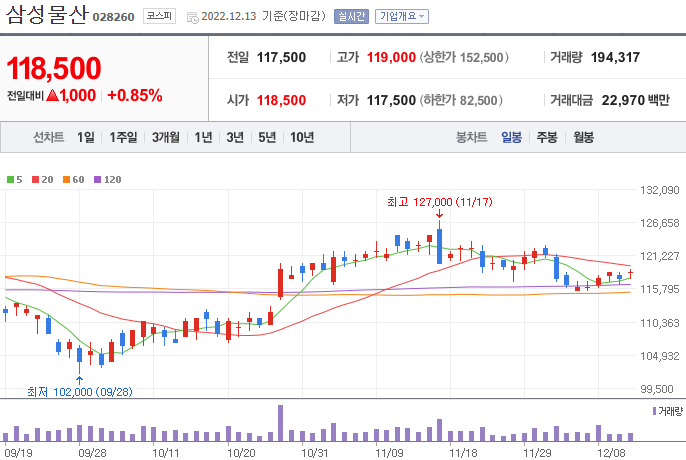Image resolution: width=686 pixels, height=460 pixels.
Task: Click the 하한가 82,500 text
Action: point(461,100)
